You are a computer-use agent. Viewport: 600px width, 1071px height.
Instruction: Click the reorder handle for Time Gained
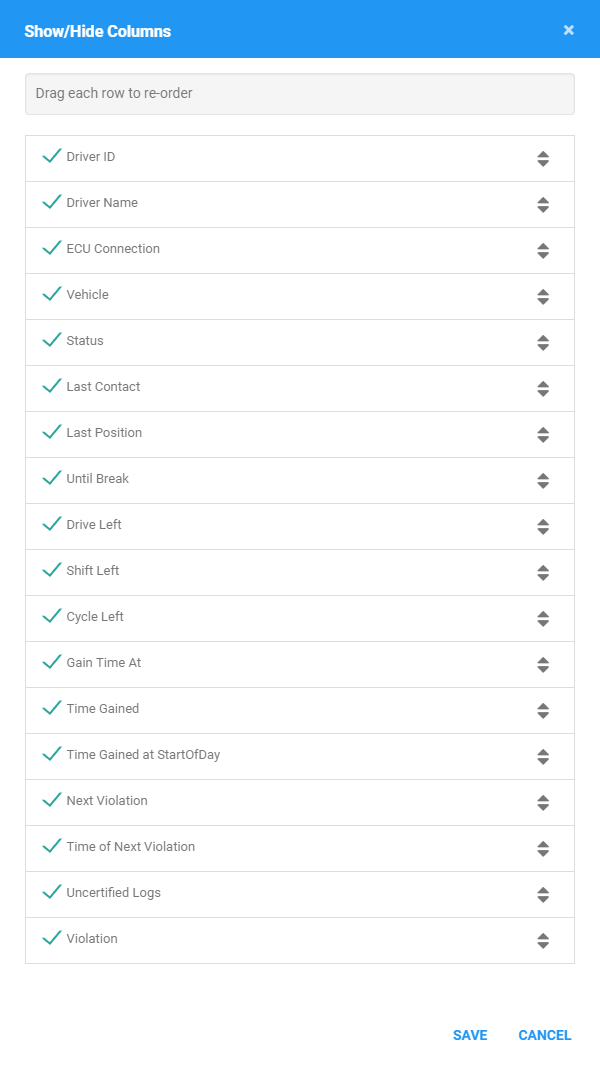tap(543, 711)
